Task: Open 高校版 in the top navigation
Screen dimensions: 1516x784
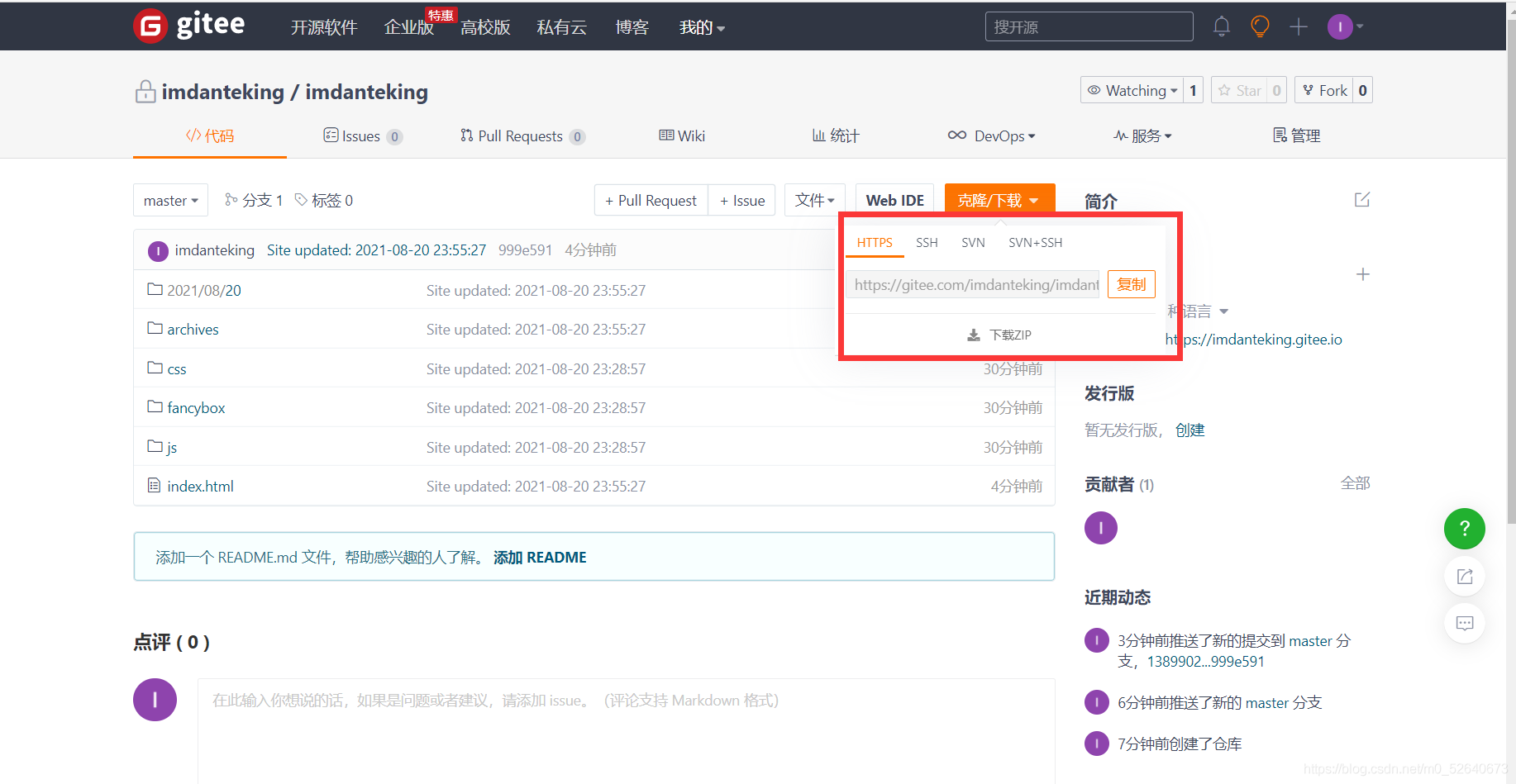Action: pos(485,27)
